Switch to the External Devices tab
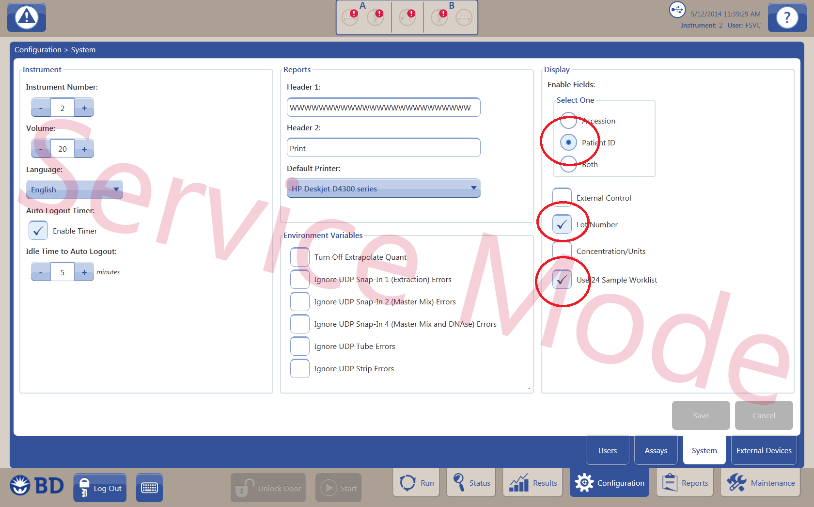The height and width of the screenshot is (507, 814). tap(764, 450)
